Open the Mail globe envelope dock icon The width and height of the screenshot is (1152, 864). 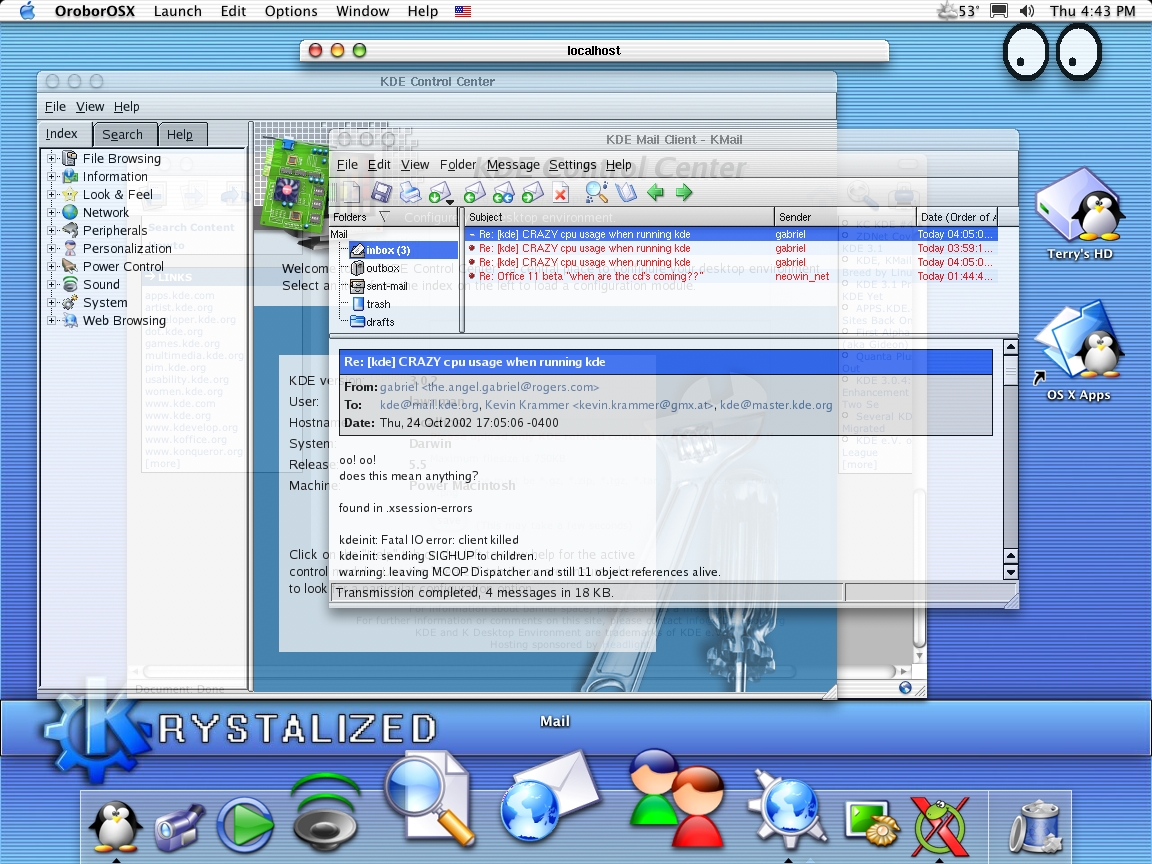(549, 797)
